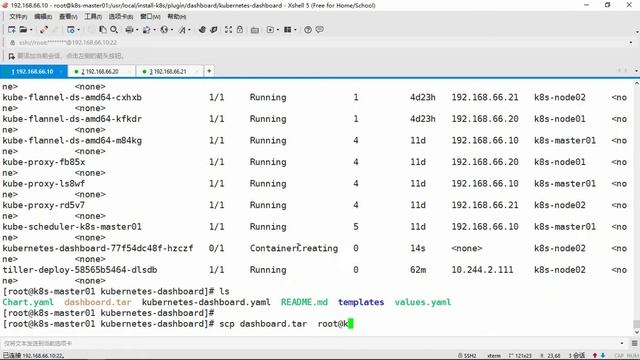Expand the address bar history dropdown

click(631, 42)
